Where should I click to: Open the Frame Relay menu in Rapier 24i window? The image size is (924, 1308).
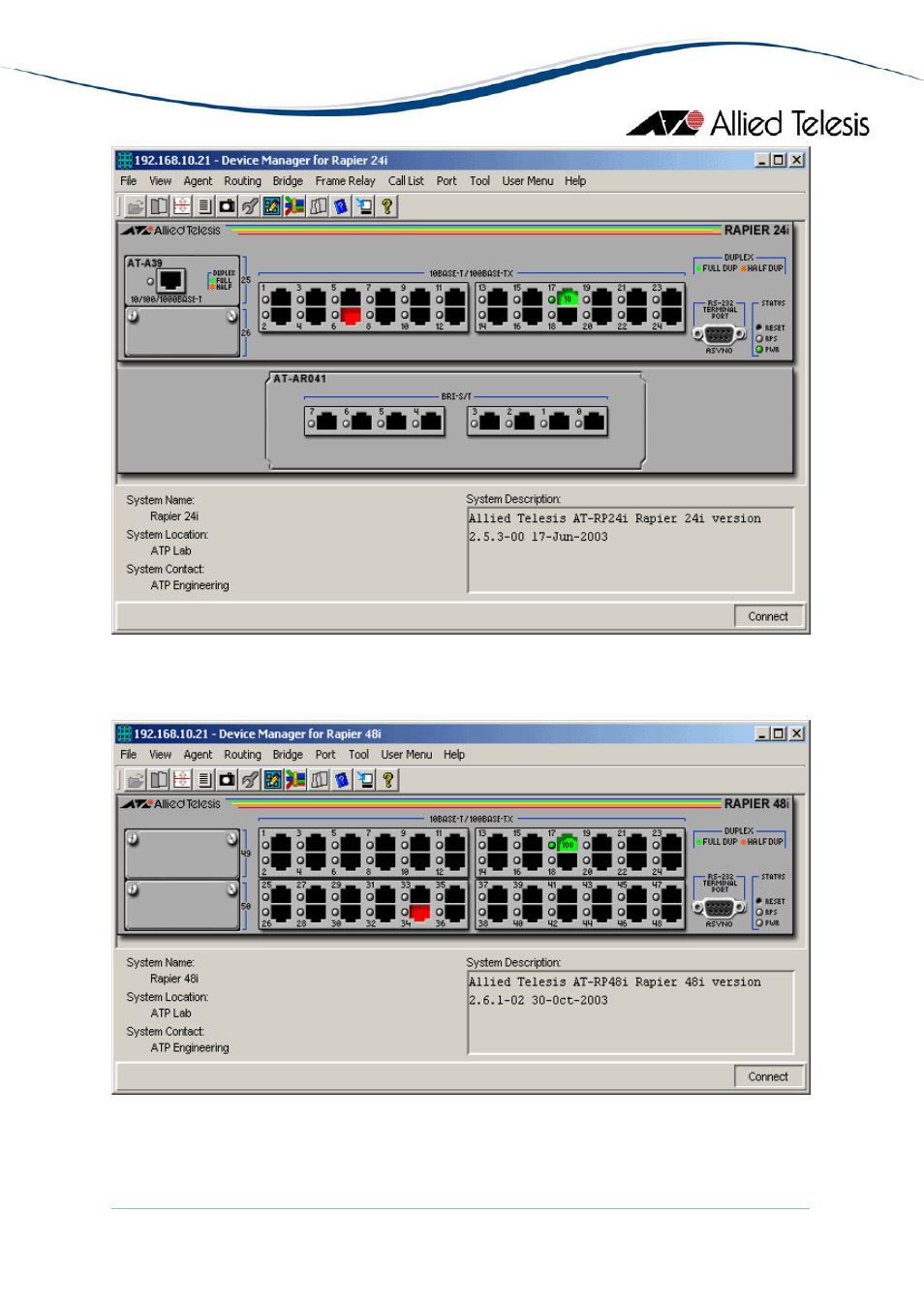click(x=345, y=181)
